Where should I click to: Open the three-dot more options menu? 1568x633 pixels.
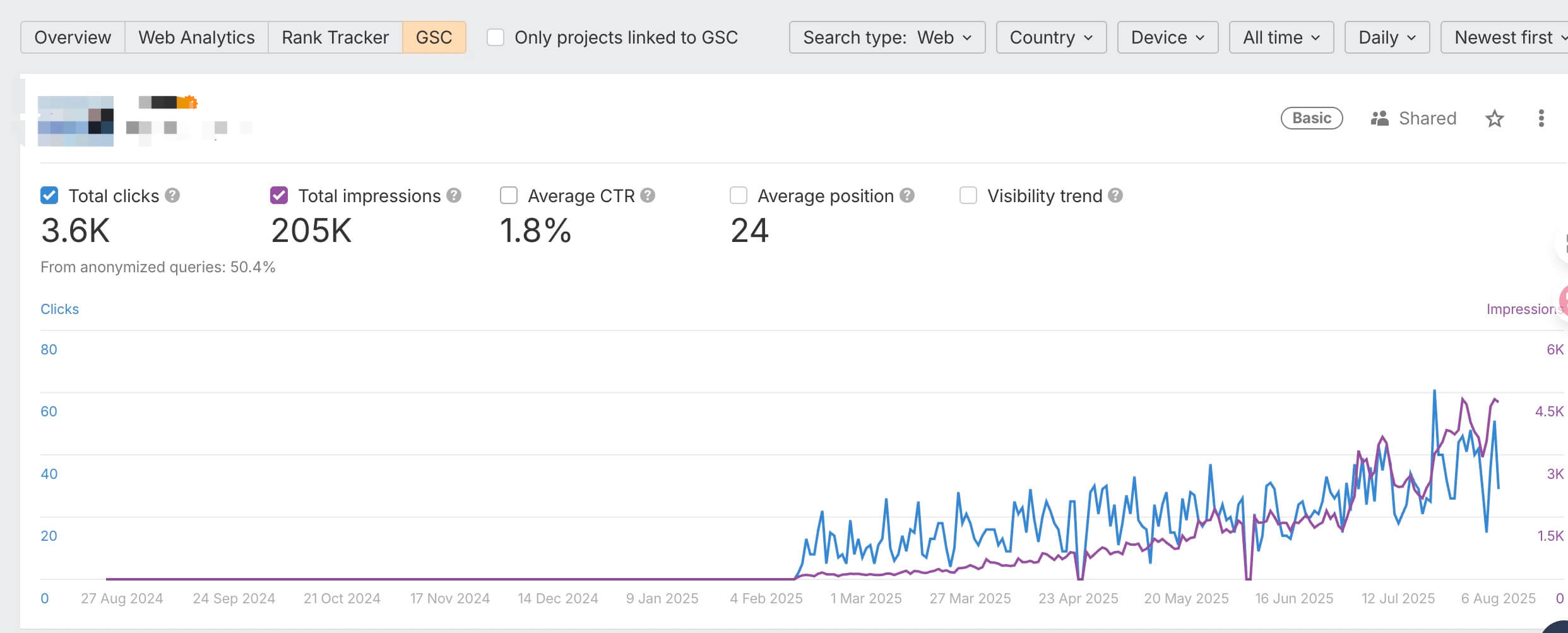pyautogui.click(x=1541, y=119)
